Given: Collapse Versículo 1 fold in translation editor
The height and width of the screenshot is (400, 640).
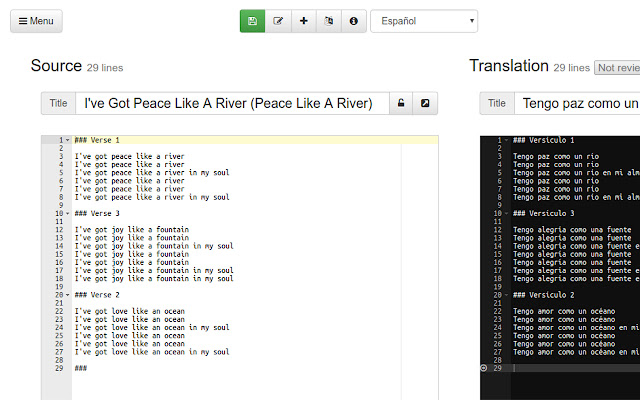Looking at the screenshot, I should click(507, 141).
